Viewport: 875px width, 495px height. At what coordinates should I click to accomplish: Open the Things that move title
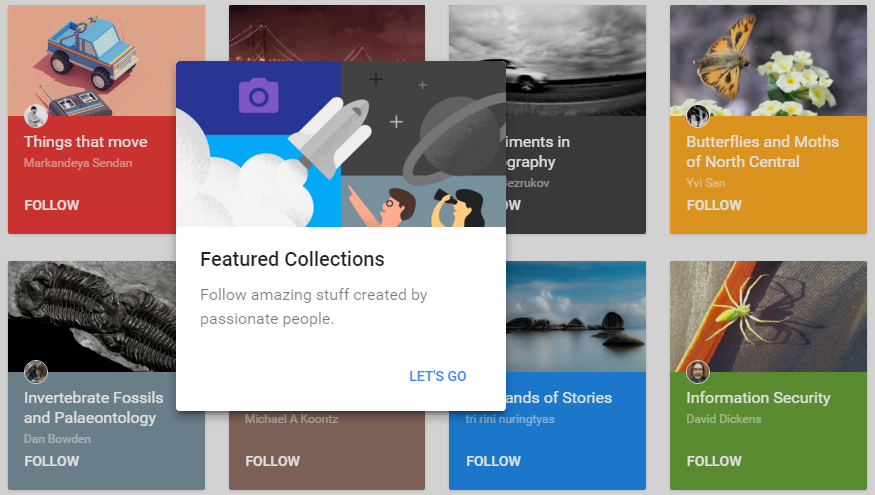(x=85, y=142)
